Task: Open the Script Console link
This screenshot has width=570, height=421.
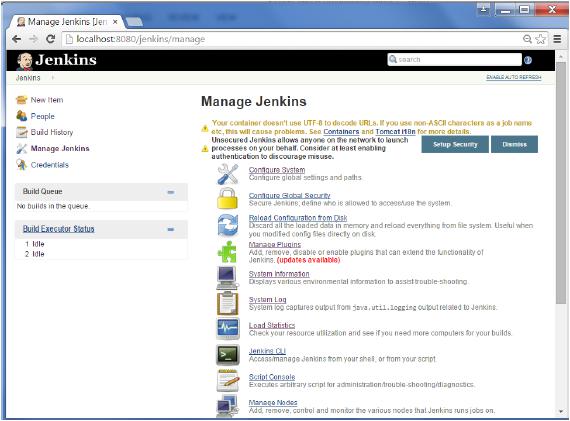Action: click(x=272, y=377)
